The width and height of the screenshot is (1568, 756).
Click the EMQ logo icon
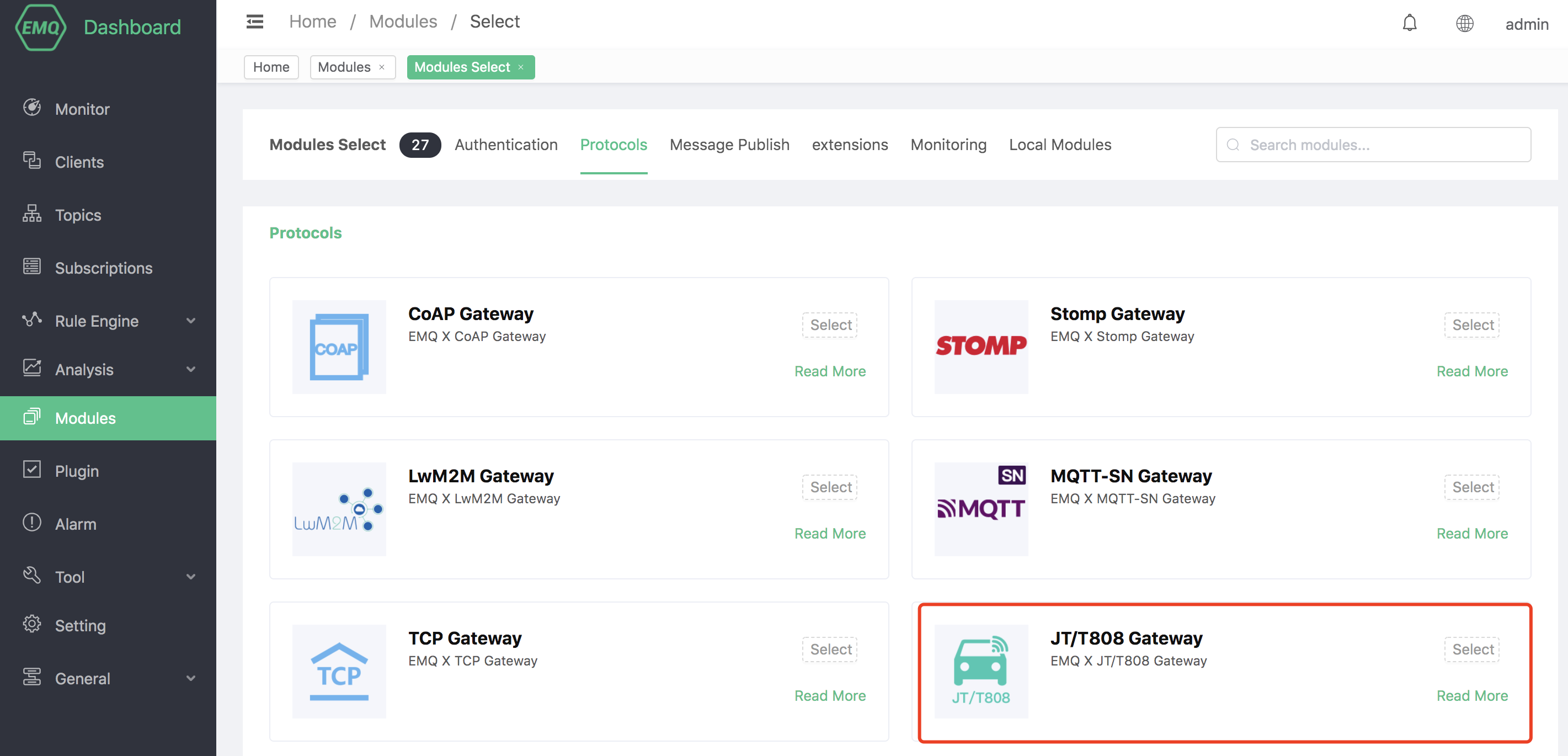[40, 27]
